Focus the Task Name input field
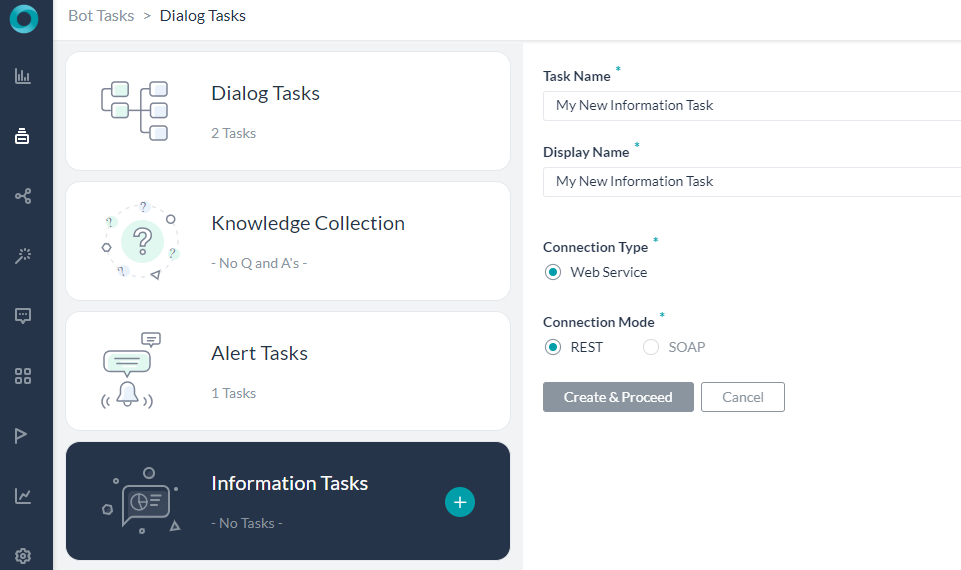This screenshot has width=961, height=570. 752,106
